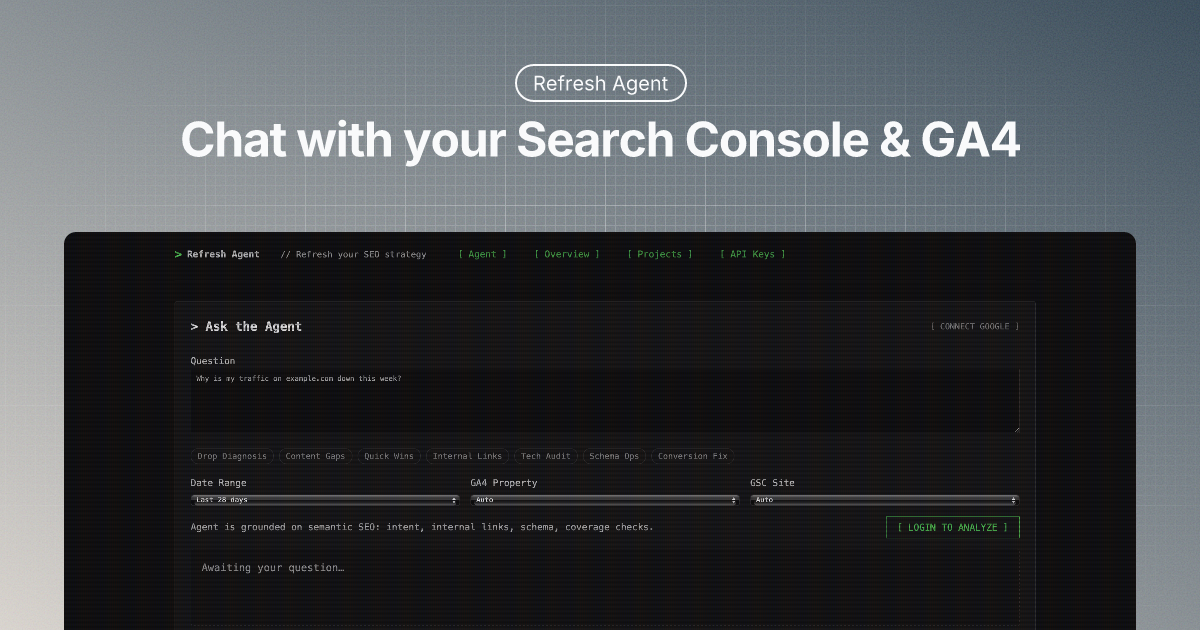Viewport: 1200px width, 630px height.
Task: Expand the GA4 Property dropdown
Action: pyautogui.click(x=605, y=500)
